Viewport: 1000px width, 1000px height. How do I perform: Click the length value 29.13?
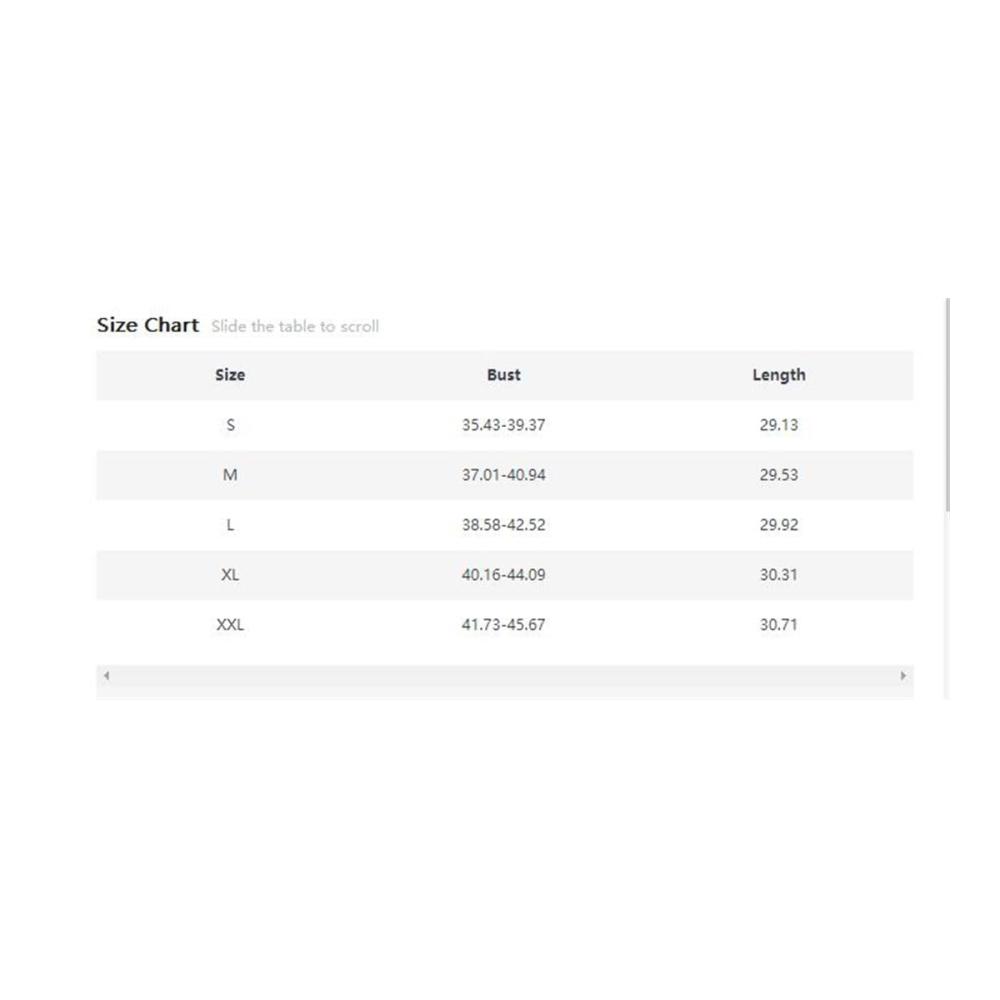click(x=779, y=425)
